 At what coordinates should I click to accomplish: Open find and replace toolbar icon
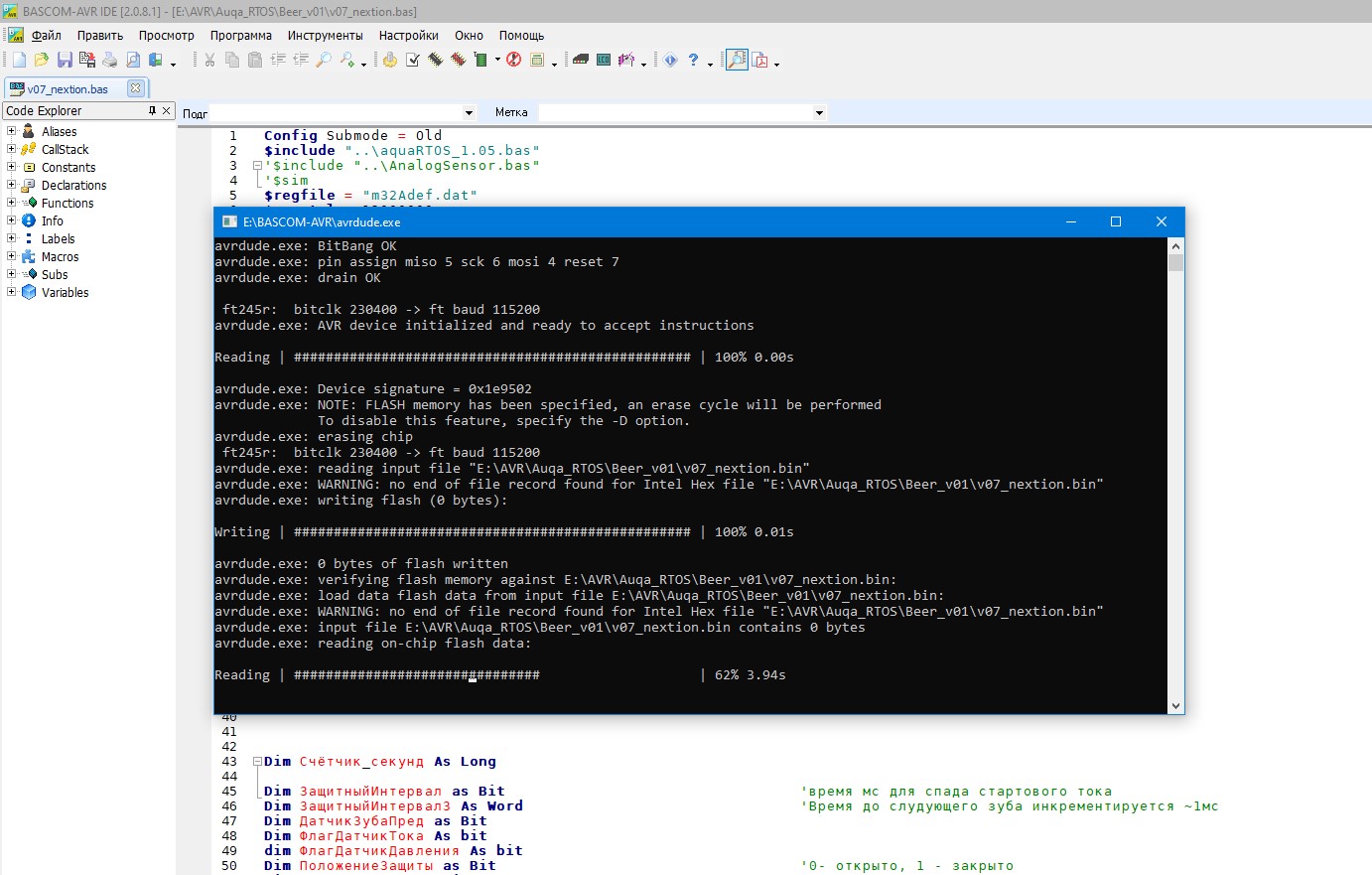(x=347, y=60)
